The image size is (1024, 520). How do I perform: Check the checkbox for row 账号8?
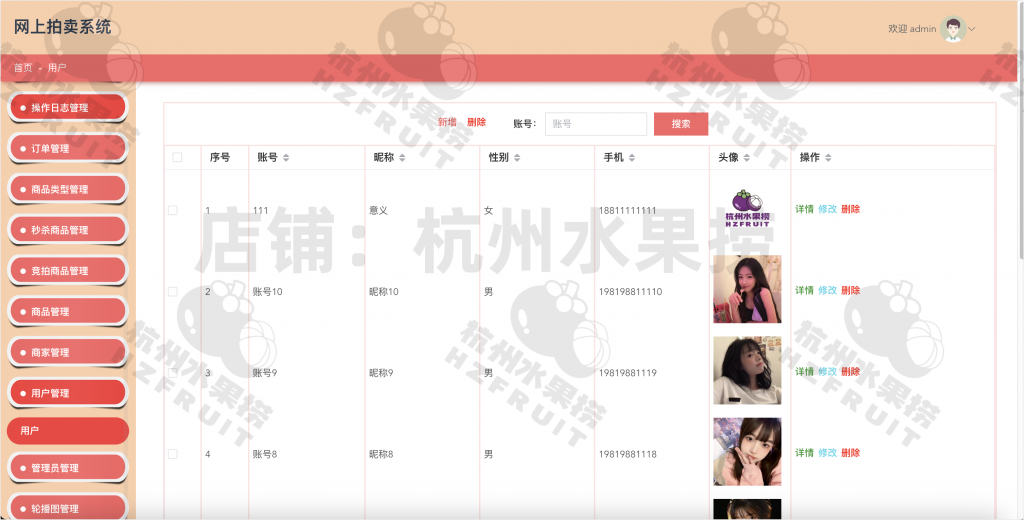[x=172, y=454]
